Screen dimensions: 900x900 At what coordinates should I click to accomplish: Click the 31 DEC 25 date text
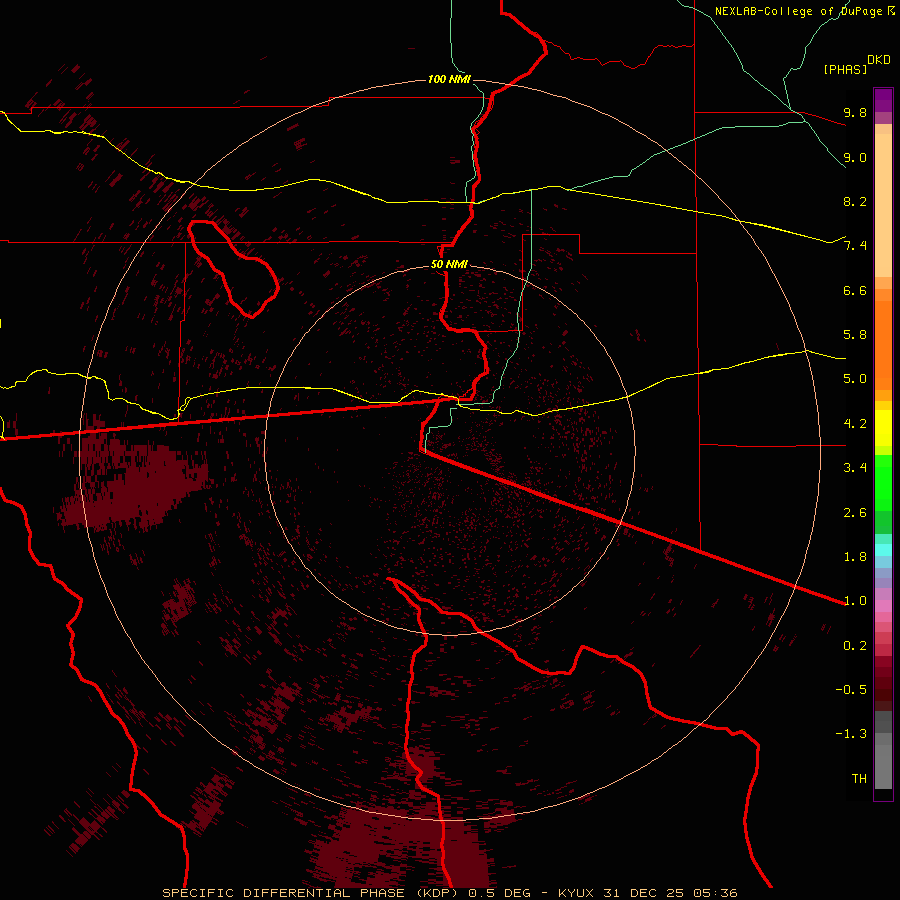pyautogui.click(x=645, y=893)
